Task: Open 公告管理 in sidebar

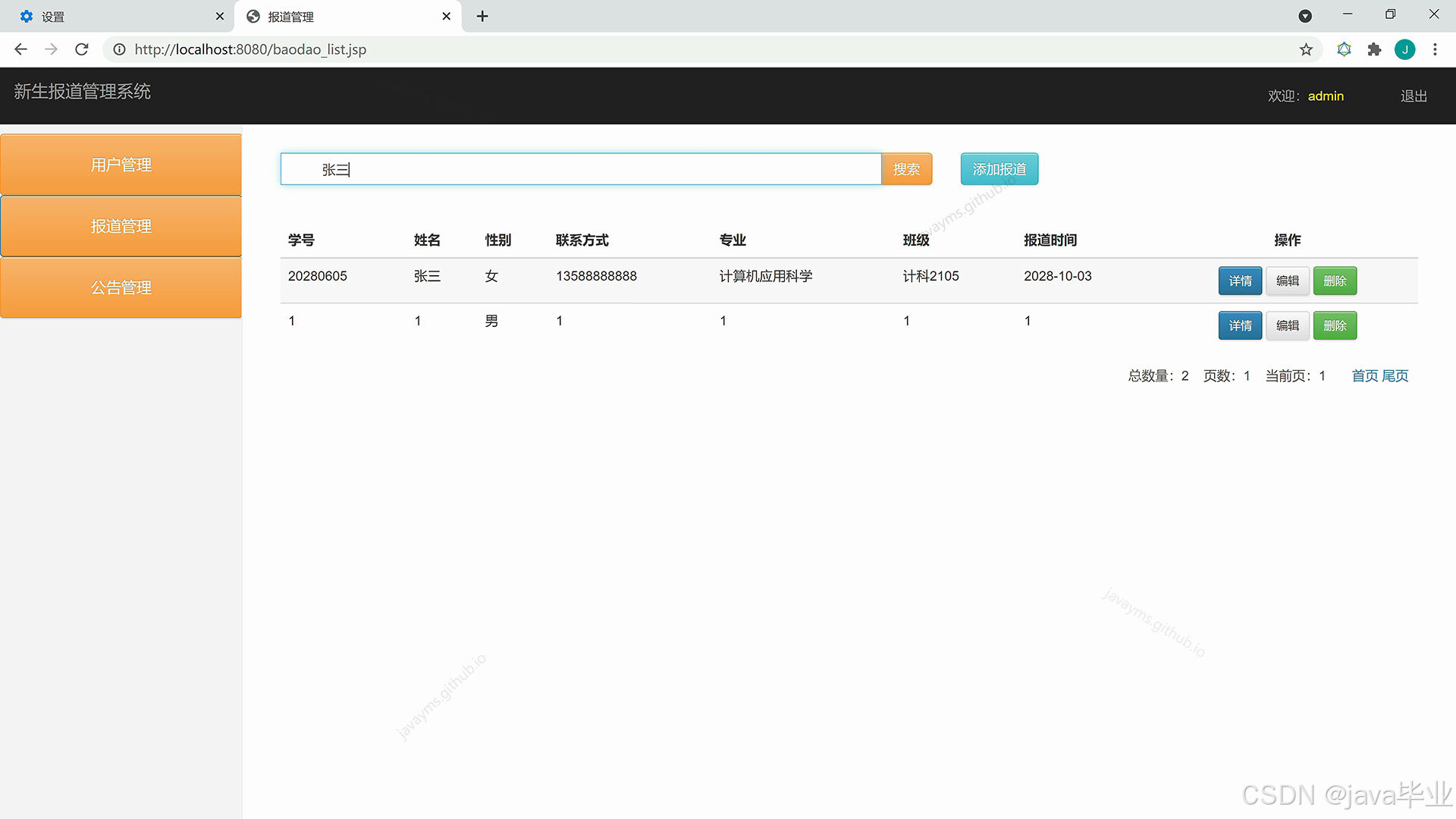Action: [x=121, y=287]
